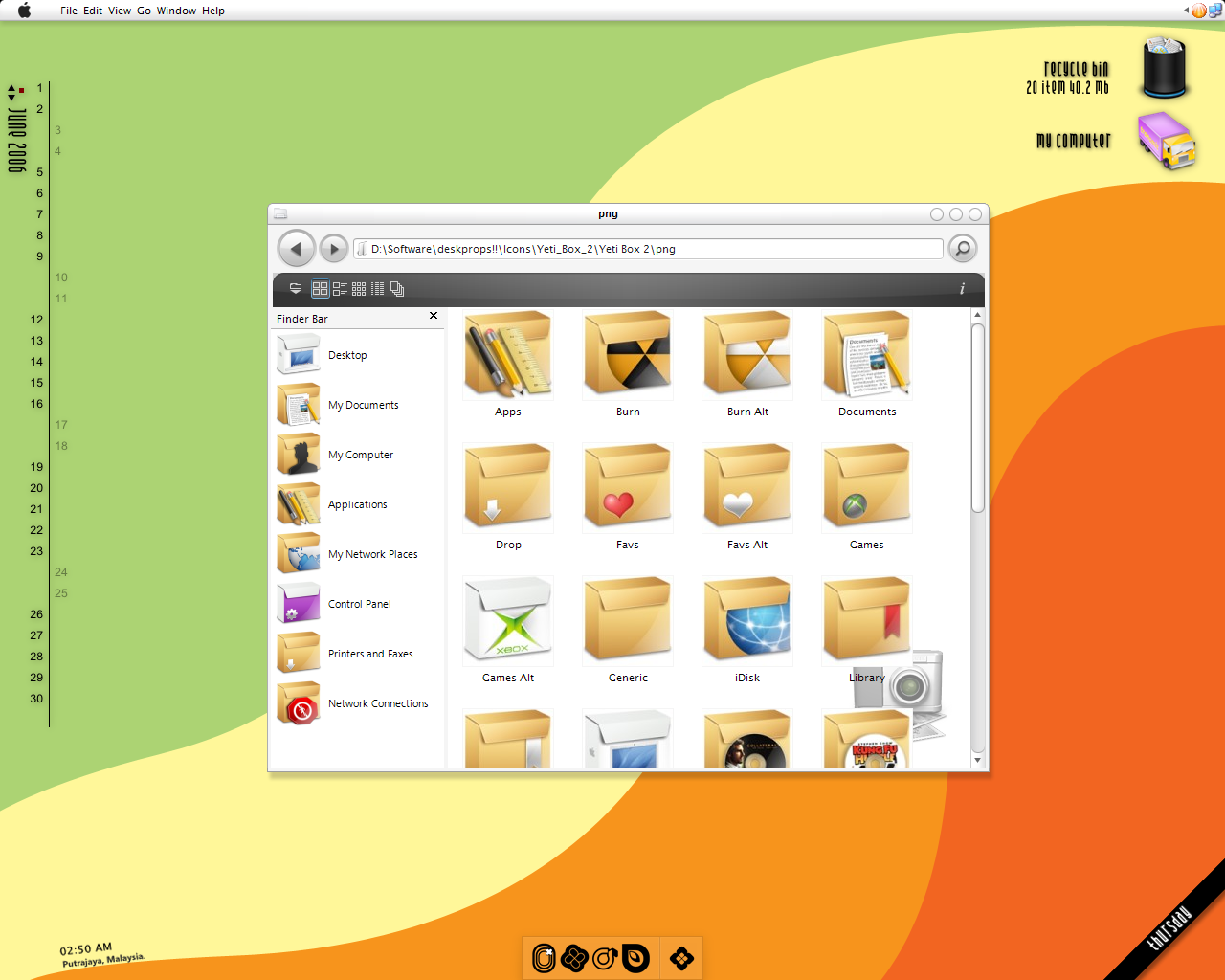
Task: Go to My Network Places in Finder Bar
Action: 372,554
